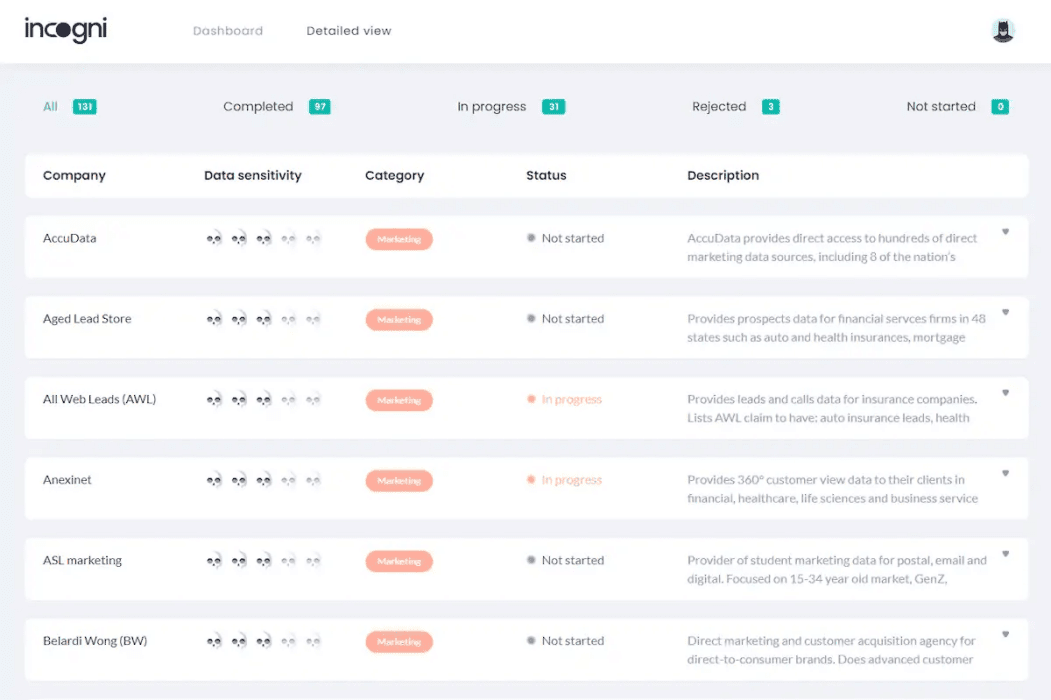Filter by In progress requests

pyautogui.click(x=492, y=107)
